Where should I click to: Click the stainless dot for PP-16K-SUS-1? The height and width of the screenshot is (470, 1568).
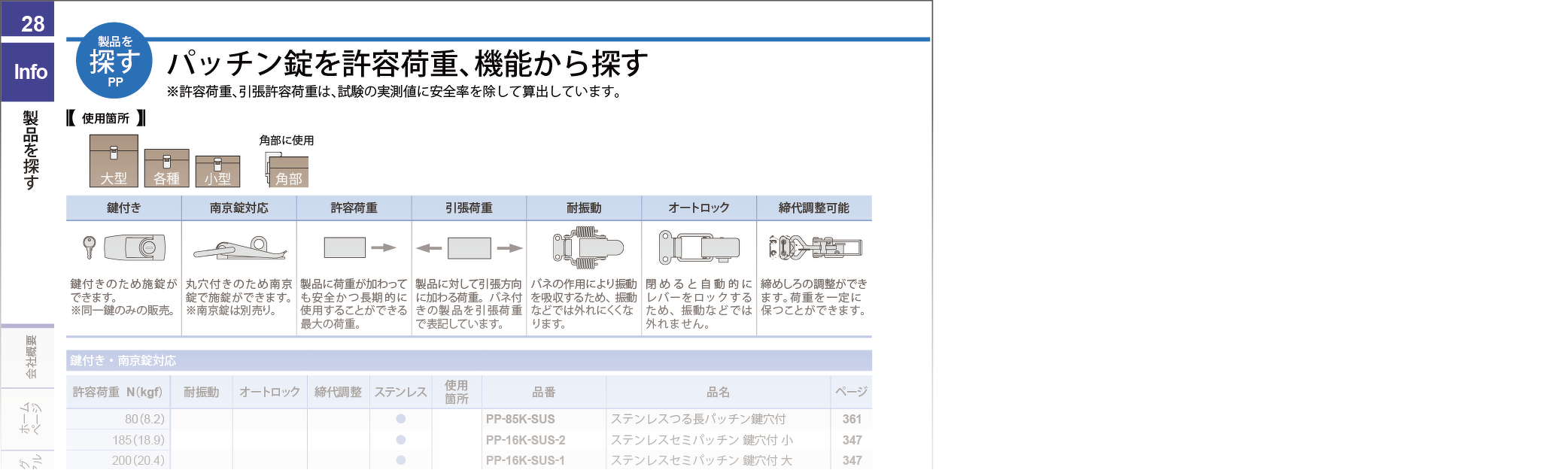tap(400, 460)
